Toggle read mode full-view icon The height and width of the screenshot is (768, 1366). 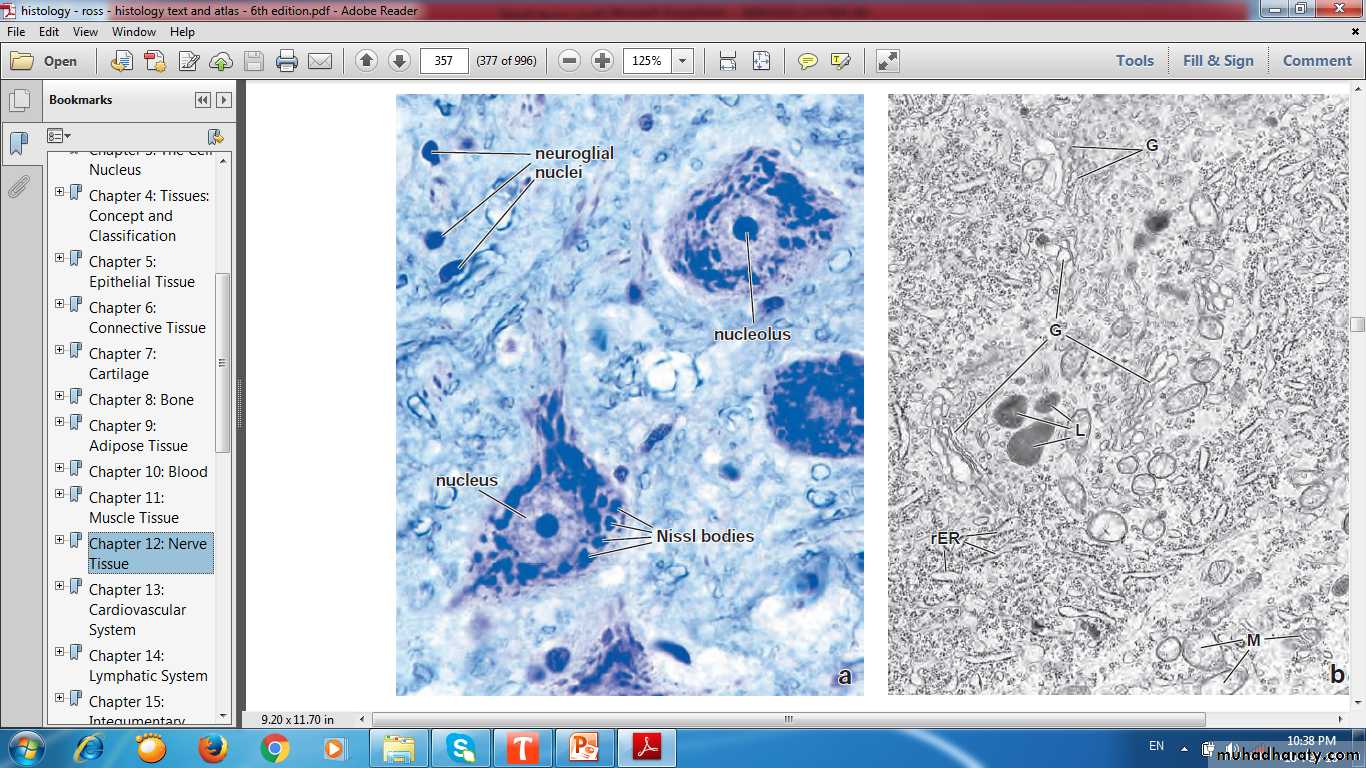887,61
